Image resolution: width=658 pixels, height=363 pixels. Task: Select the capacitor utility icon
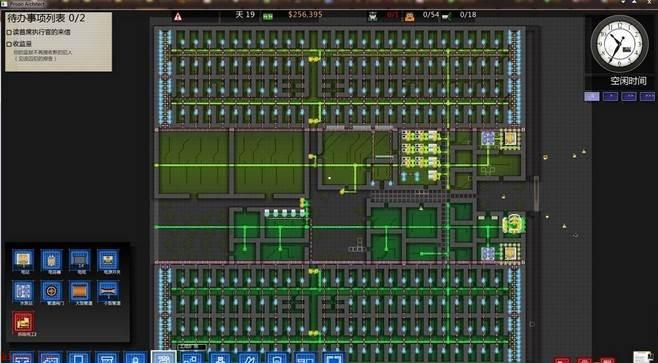(52, 260)
